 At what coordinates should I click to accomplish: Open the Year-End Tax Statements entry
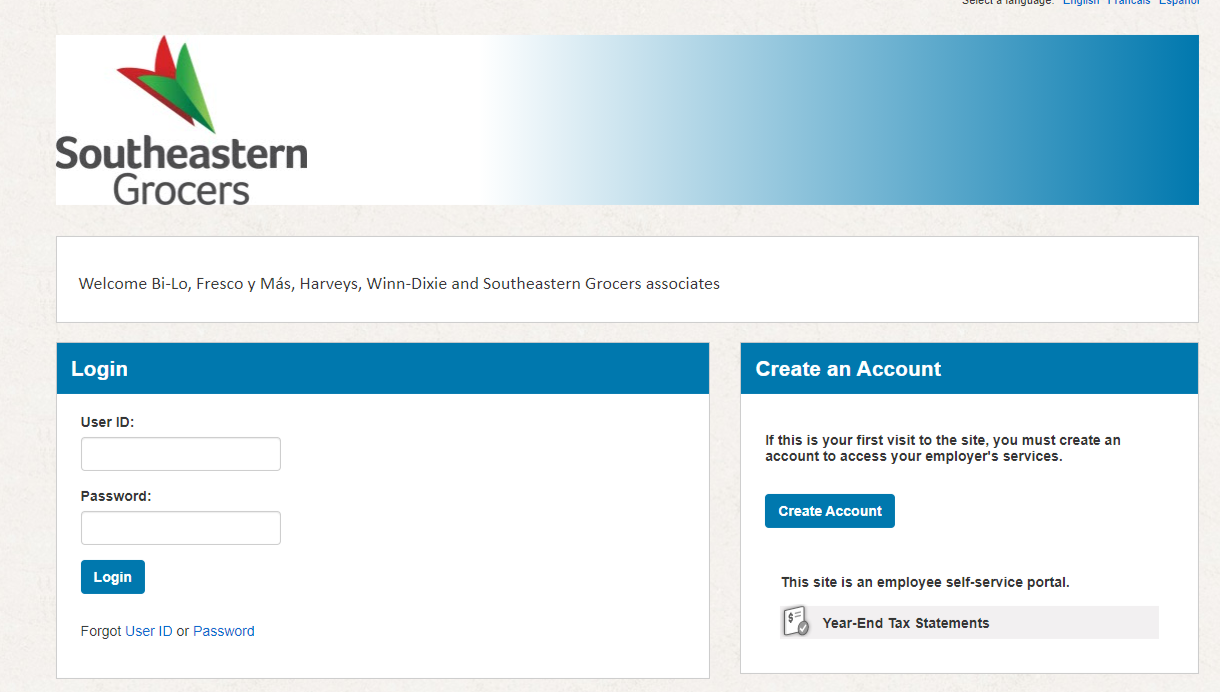click(905, 622)
